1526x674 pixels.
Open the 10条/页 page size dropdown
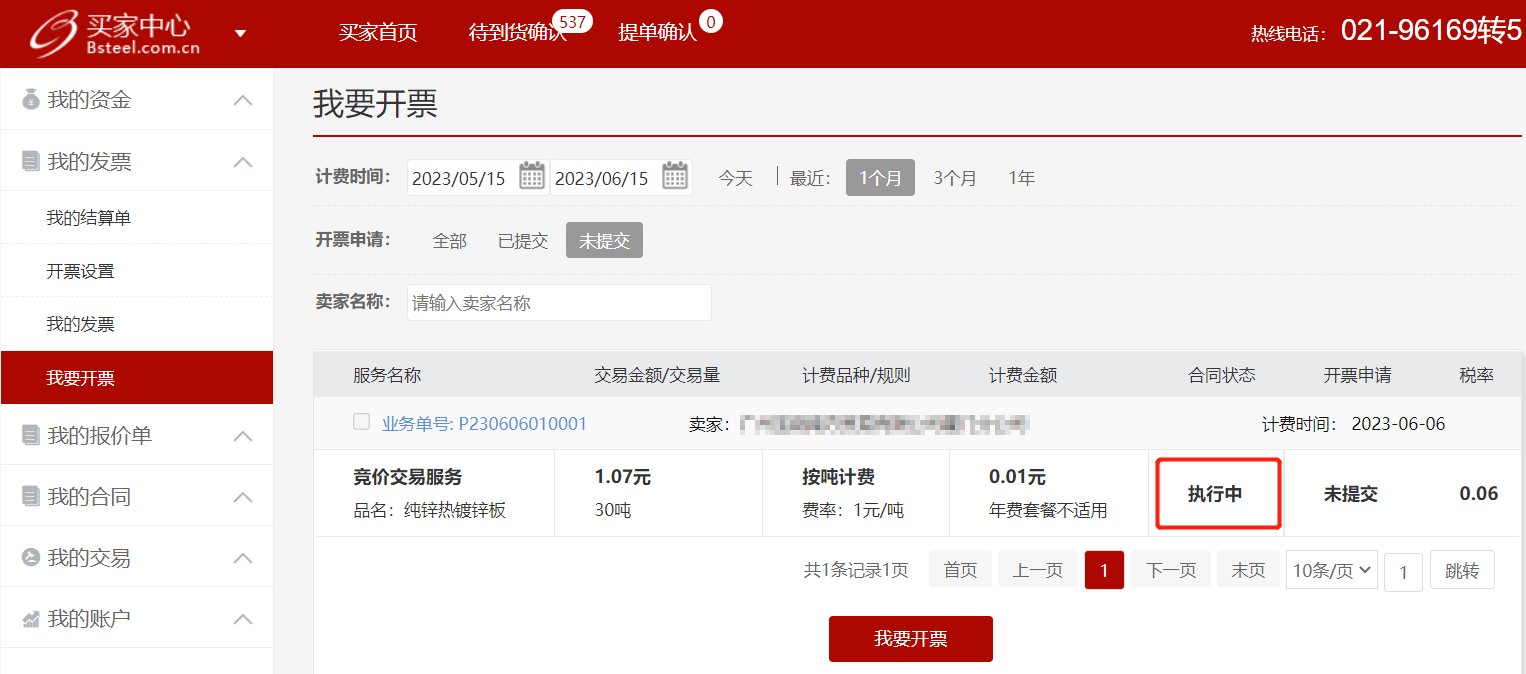pyautogui.click(x=1331, y=570)
